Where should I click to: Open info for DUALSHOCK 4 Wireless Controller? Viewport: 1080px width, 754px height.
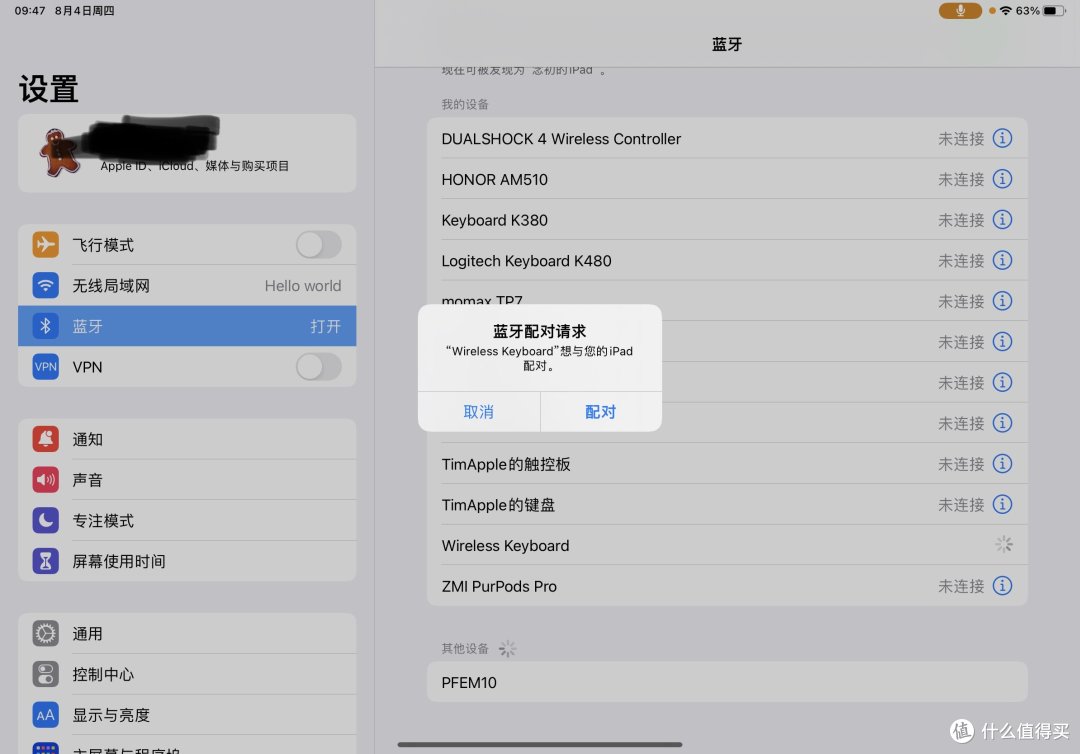(1002, 139)
